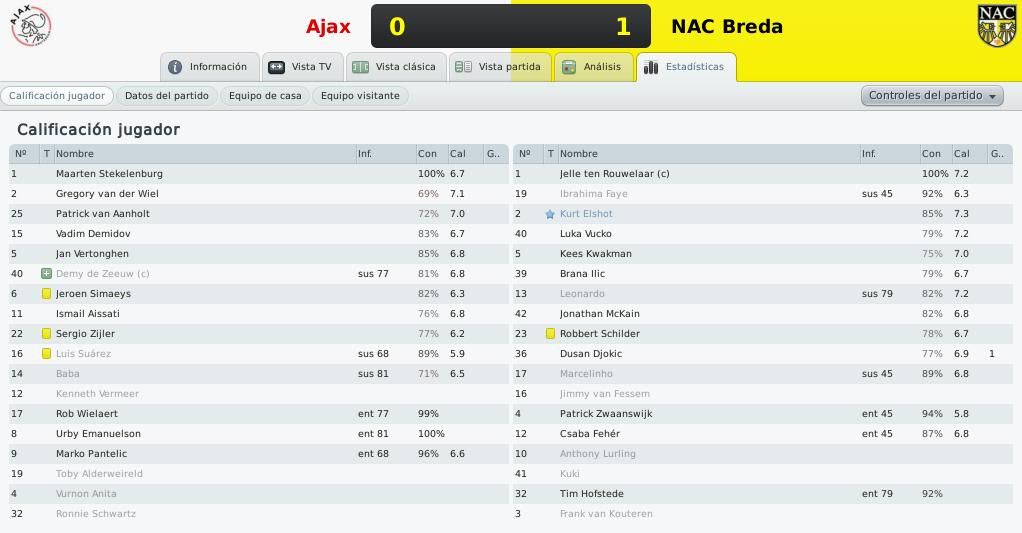Click the Ajax club crest logo
Image resolution: width=1022 pixels, height=533 pixels.
click(31, 26)
